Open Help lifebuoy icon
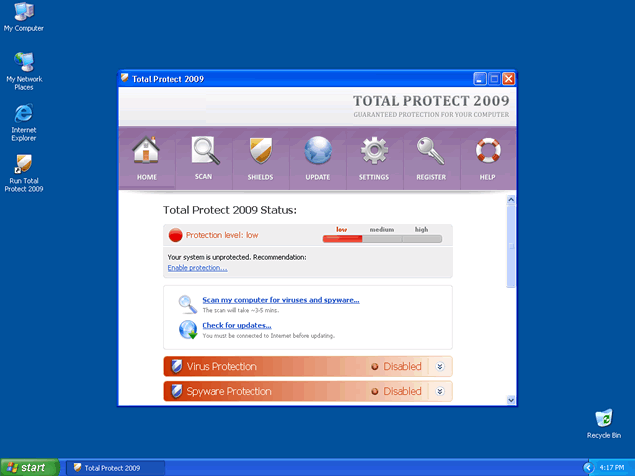 click(x=487, y=152)
